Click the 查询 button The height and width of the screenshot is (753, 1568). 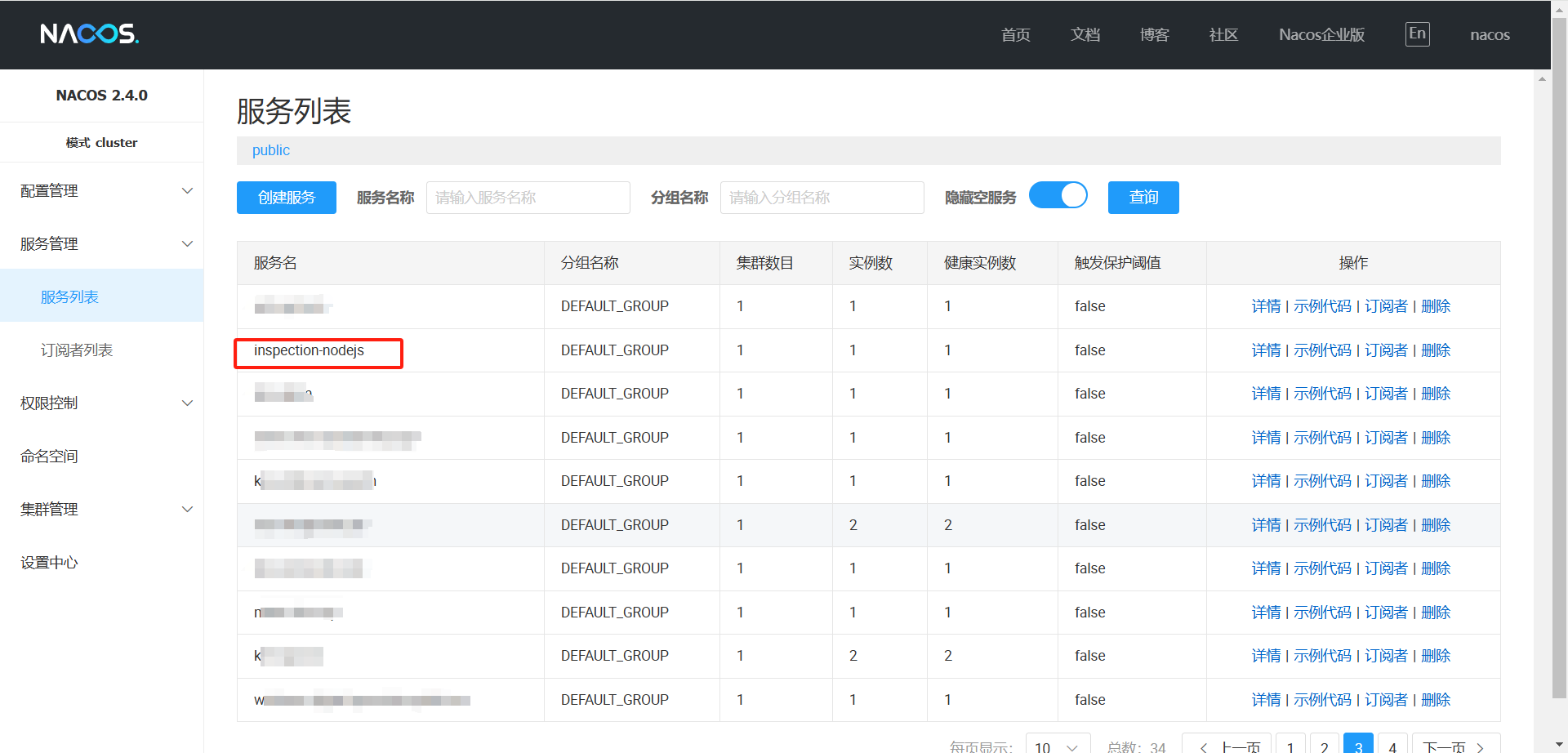coord(1143,198)
